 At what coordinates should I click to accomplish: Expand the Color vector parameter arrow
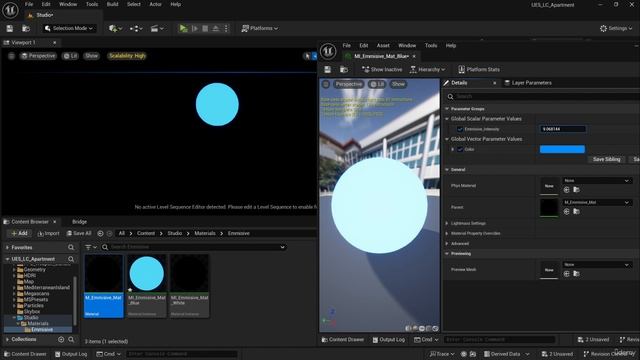452,149
